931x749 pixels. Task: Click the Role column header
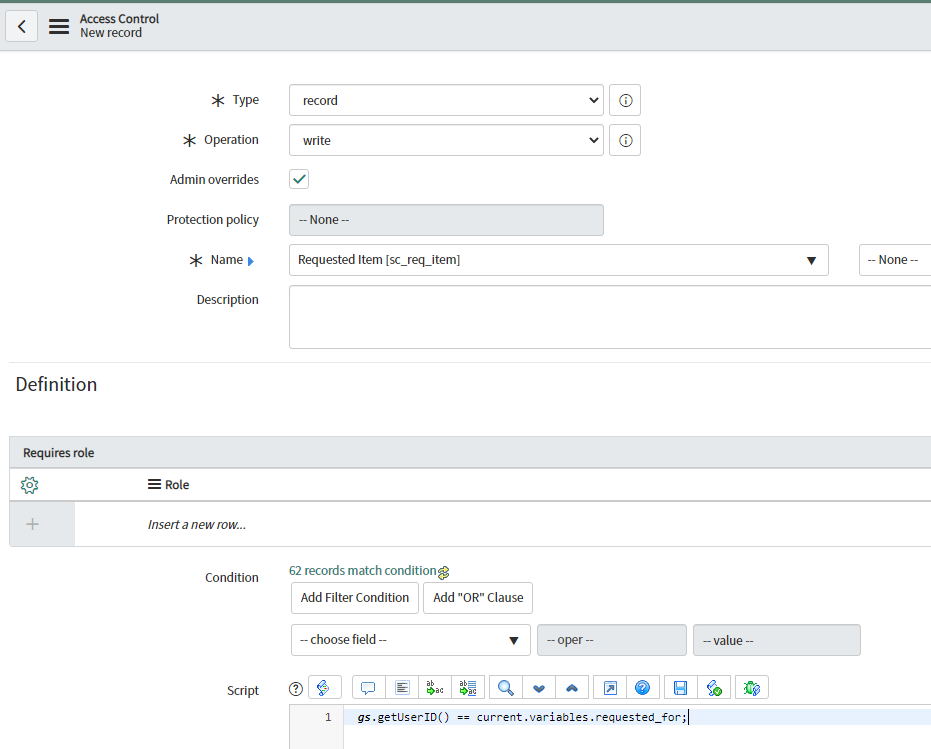(x=177, y=485)
